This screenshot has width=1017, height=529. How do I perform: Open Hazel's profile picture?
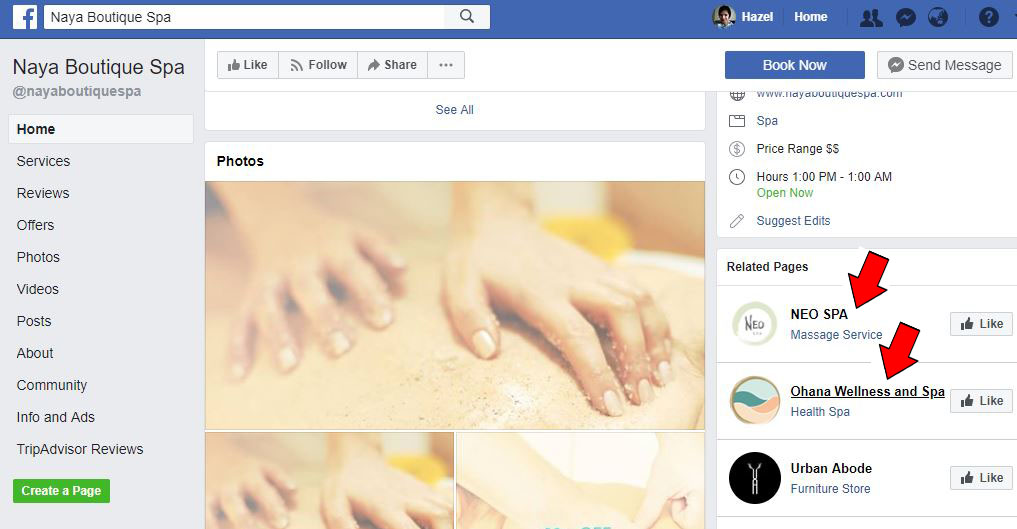tap(723, 17)
